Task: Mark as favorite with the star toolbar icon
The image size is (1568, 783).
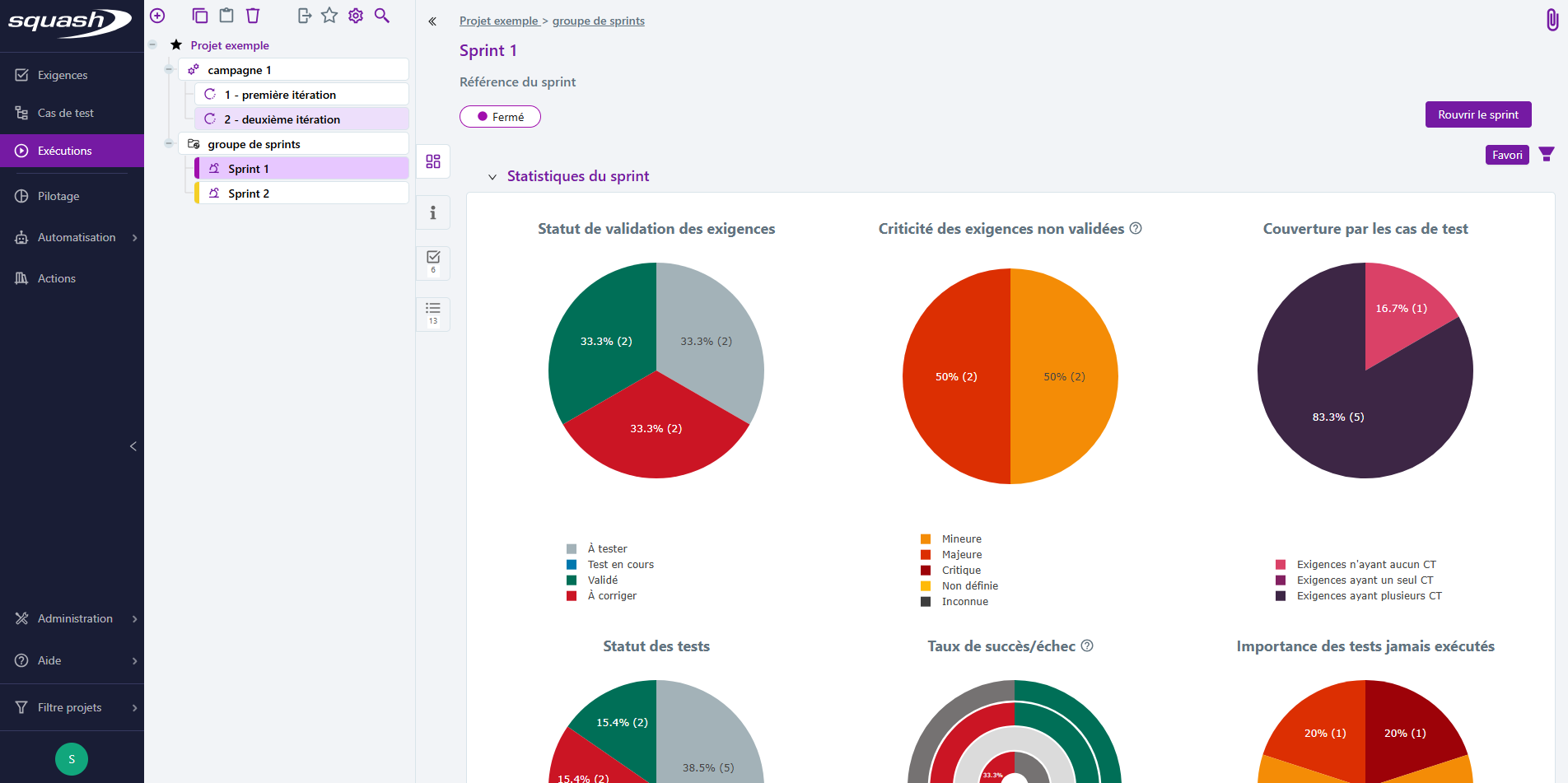Action: click(329, 15)
